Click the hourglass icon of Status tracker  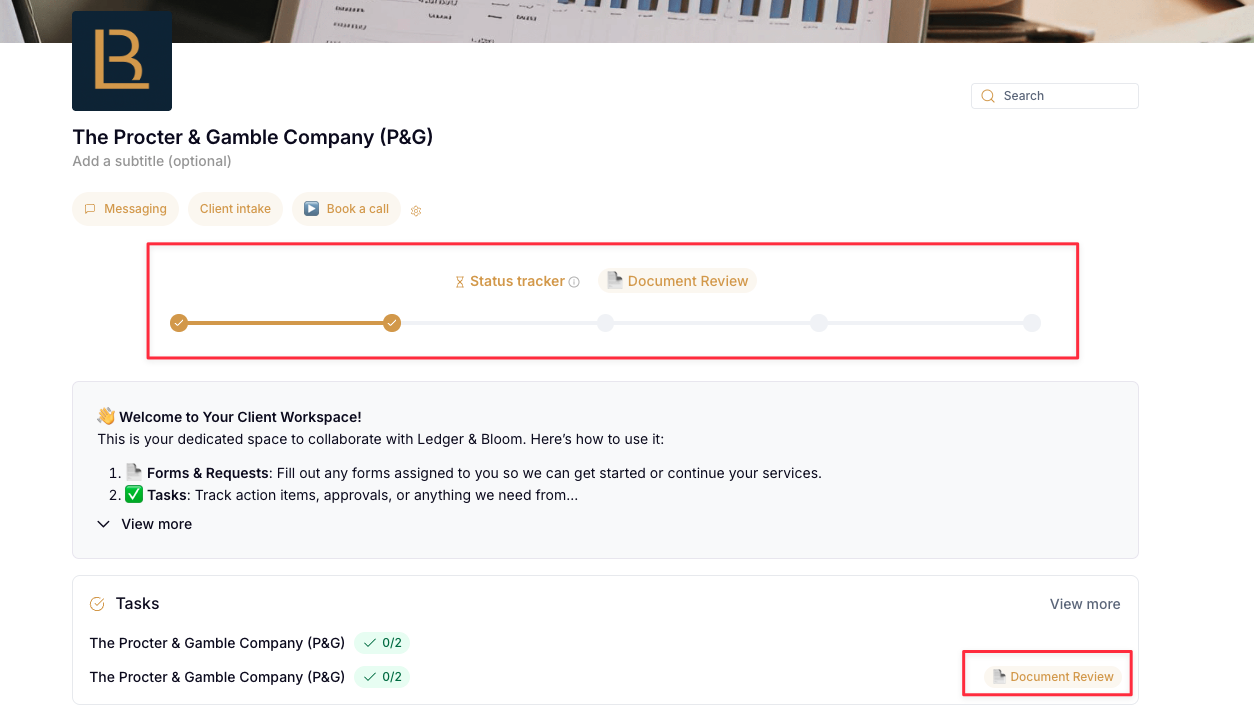point(460,282)
